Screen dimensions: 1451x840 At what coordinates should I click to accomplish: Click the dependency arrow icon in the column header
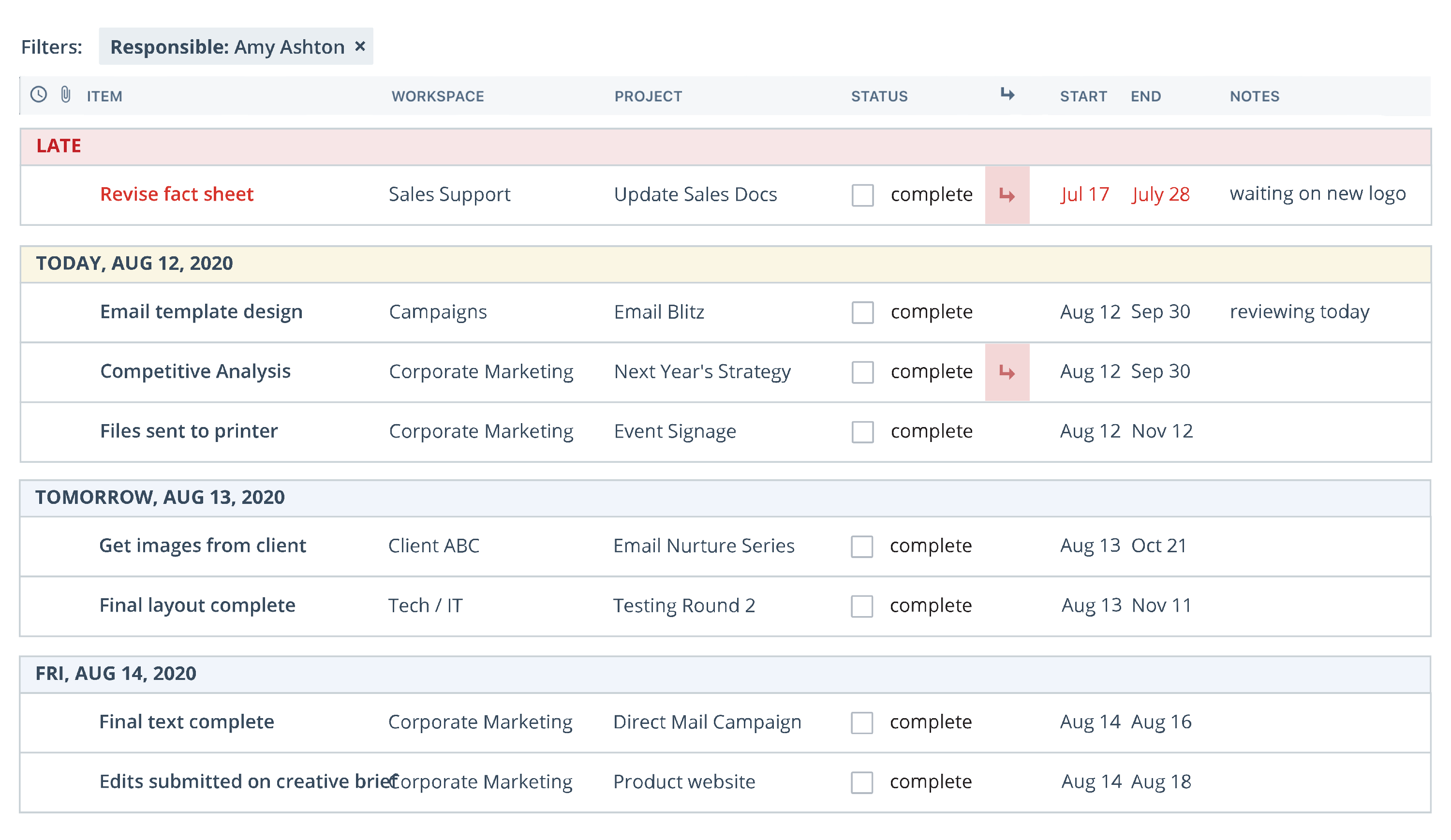(x=1007, y=96)
